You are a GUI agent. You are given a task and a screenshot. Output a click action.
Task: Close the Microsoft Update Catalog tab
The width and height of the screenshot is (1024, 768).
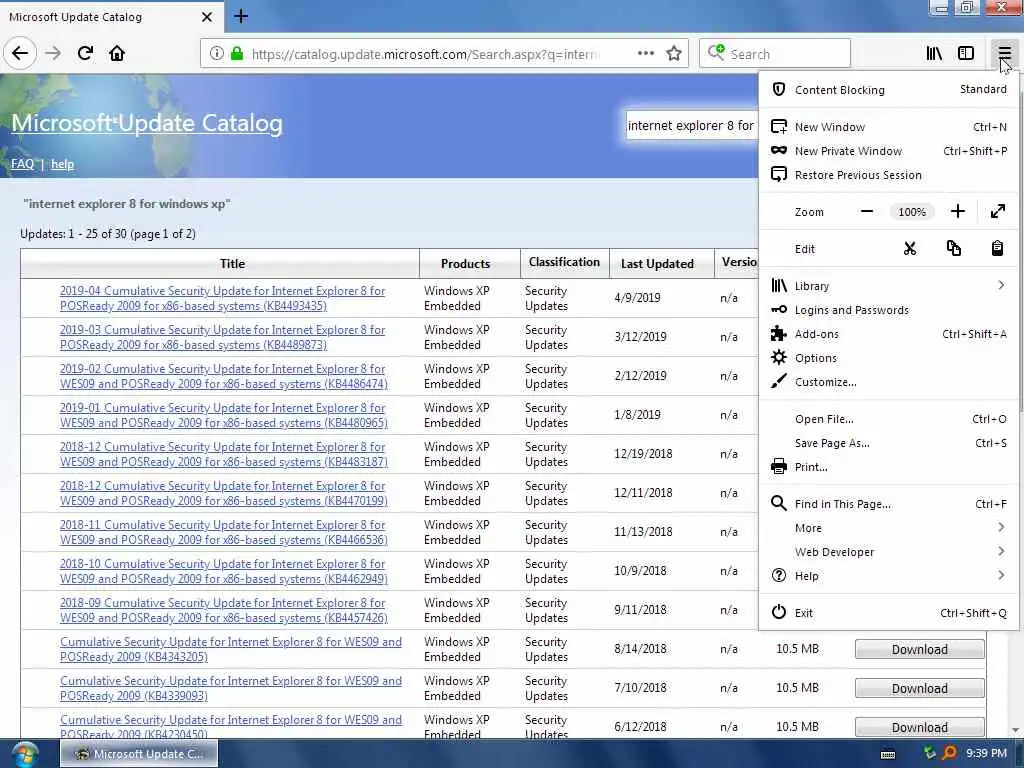(207, 17)
